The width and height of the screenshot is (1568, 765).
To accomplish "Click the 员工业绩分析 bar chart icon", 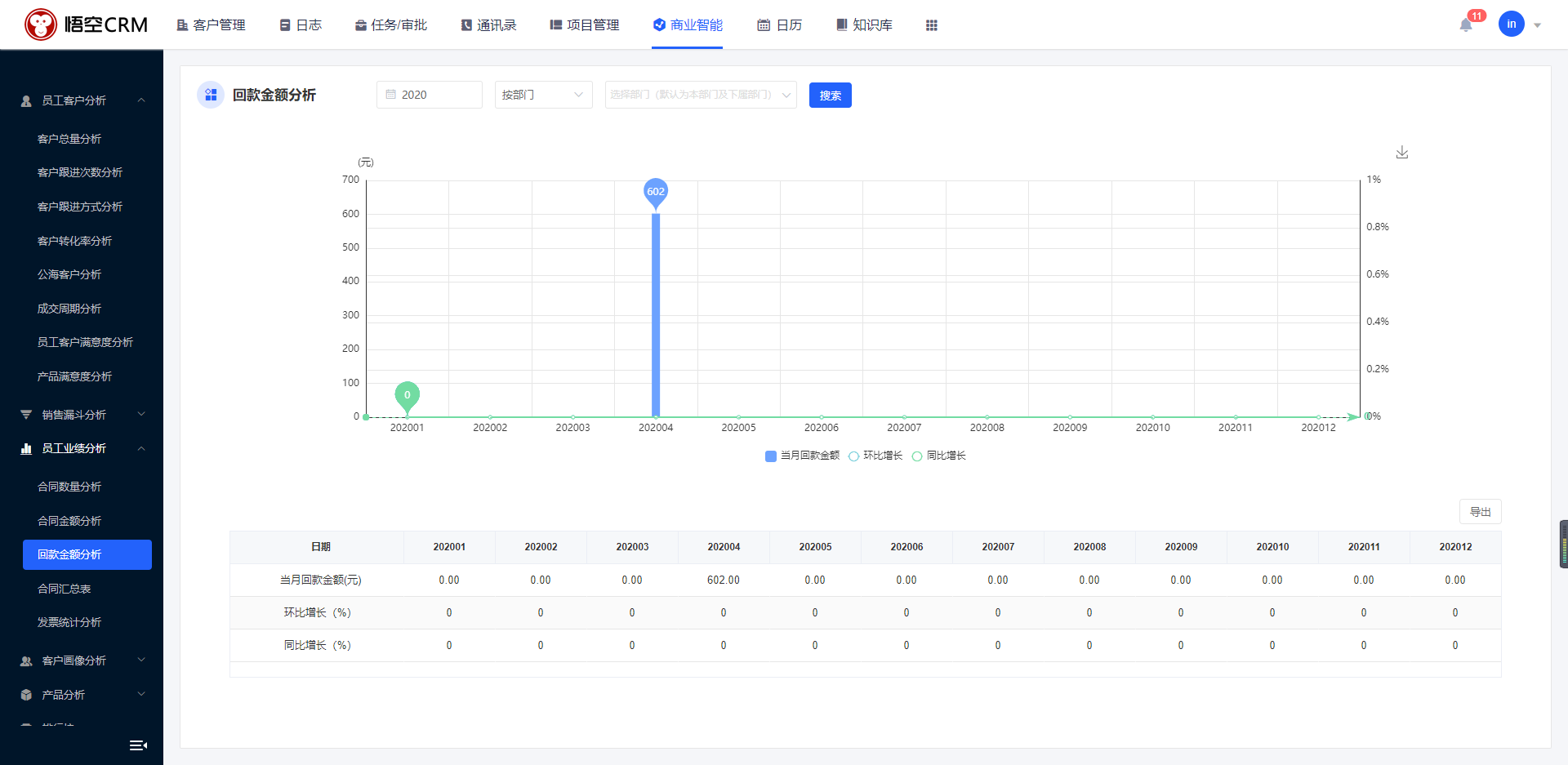I will pyautogui.click(x=26, y=448).
